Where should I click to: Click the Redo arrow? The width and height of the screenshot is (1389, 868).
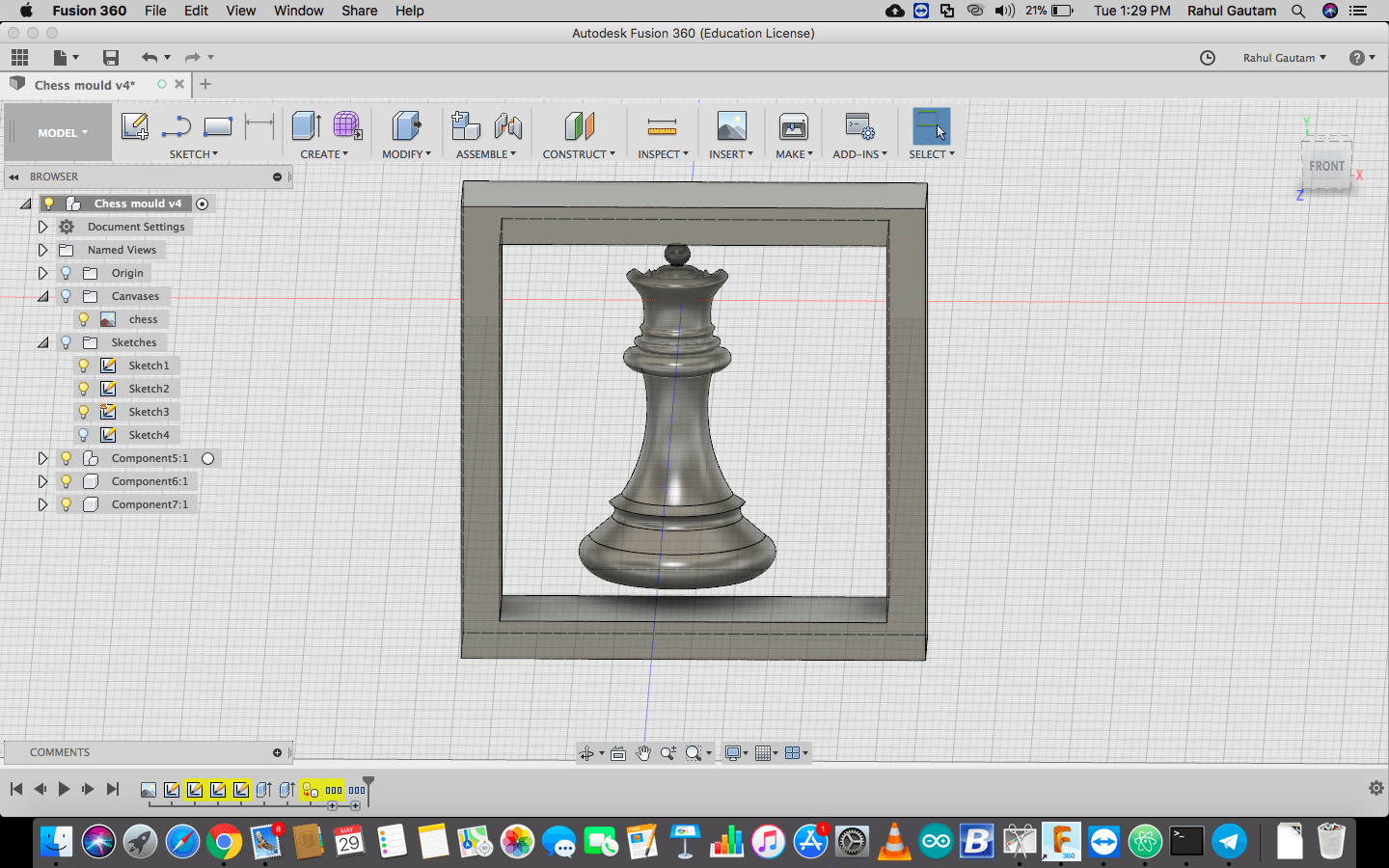(x=192, y=57)
